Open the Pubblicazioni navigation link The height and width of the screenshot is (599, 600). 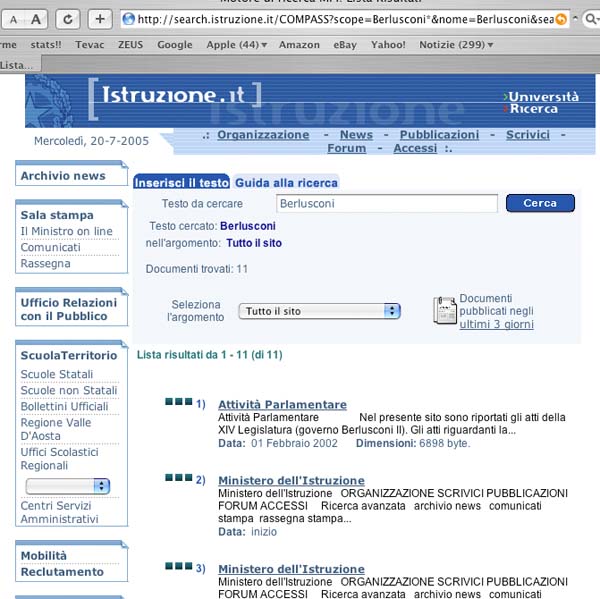pyautogui.click(x=439, y=135)
